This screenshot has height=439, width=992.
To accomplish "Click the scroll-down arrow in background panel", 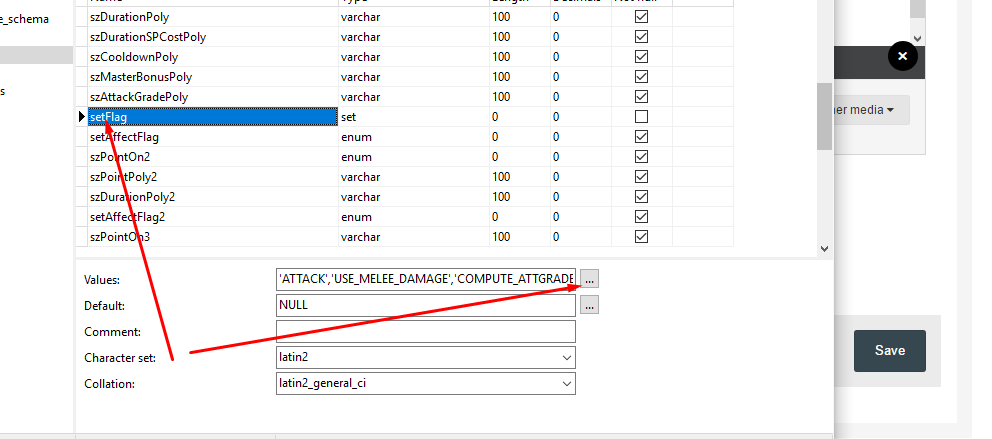I will [x=918, y=39].
